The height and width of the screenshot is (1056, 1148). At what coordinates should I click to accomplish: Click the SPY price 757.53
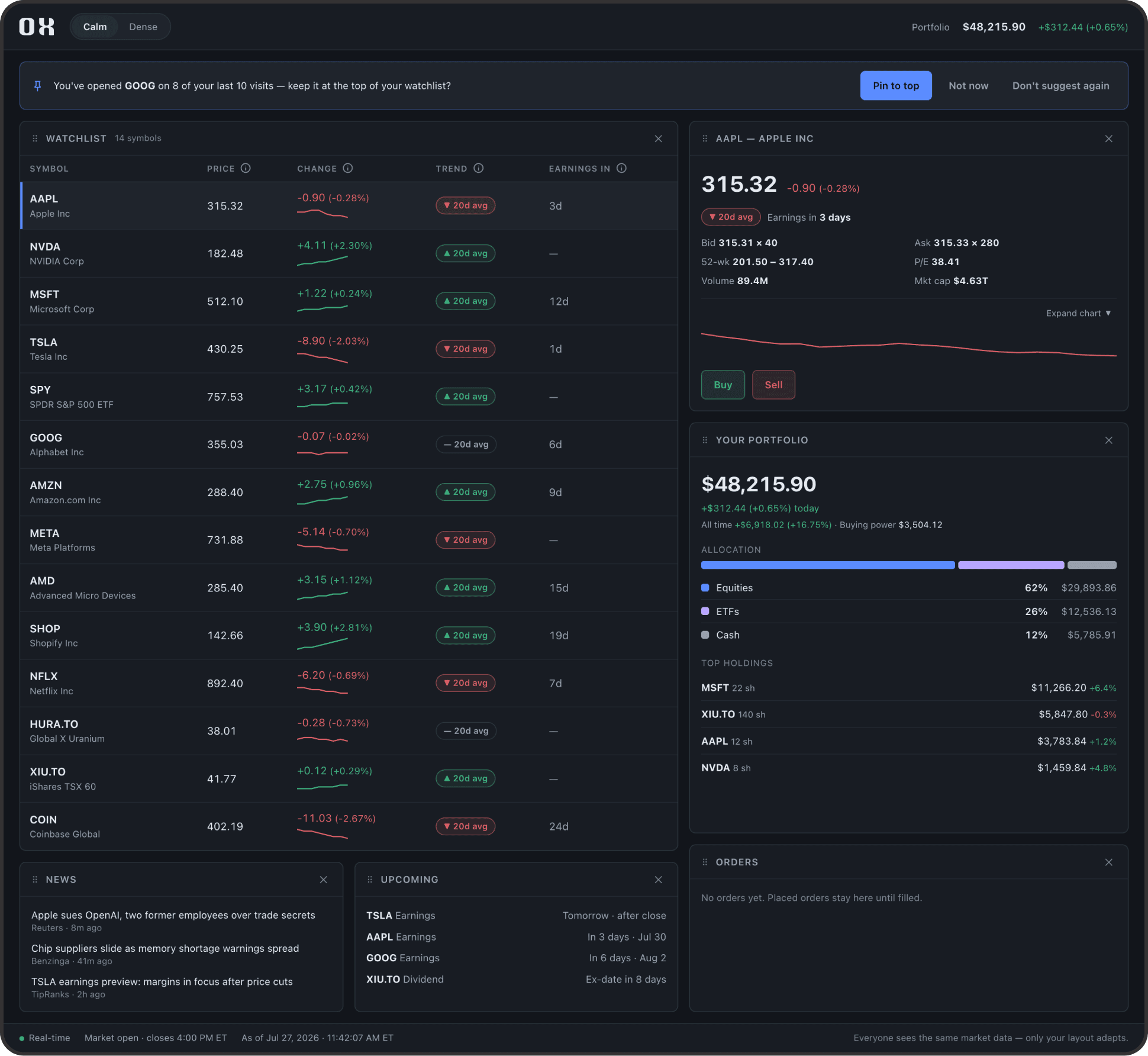(225, 397)
